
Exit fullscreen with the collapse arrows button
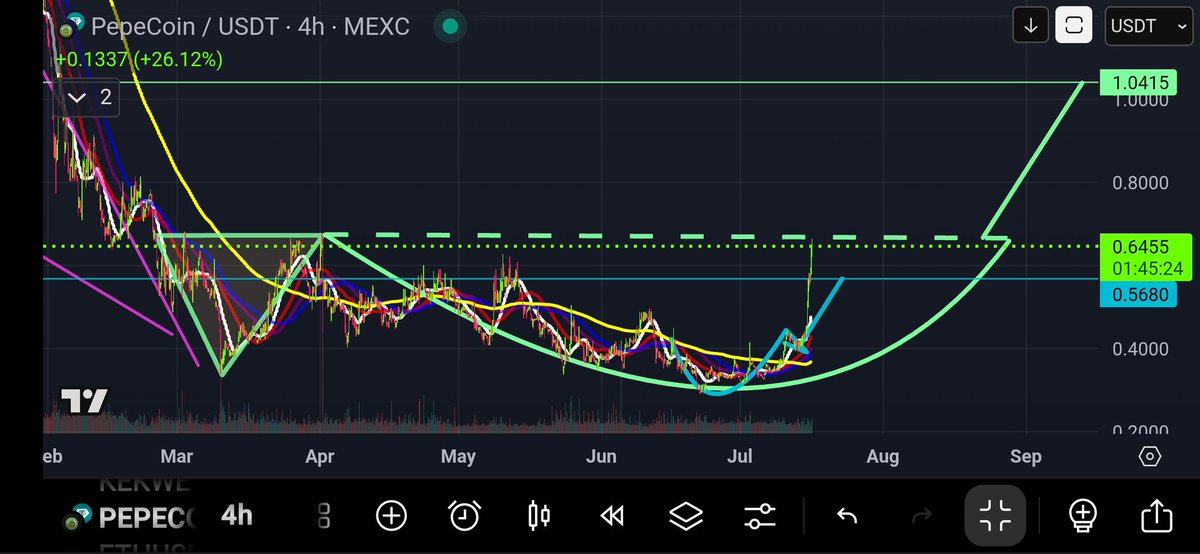click(995, 516)
